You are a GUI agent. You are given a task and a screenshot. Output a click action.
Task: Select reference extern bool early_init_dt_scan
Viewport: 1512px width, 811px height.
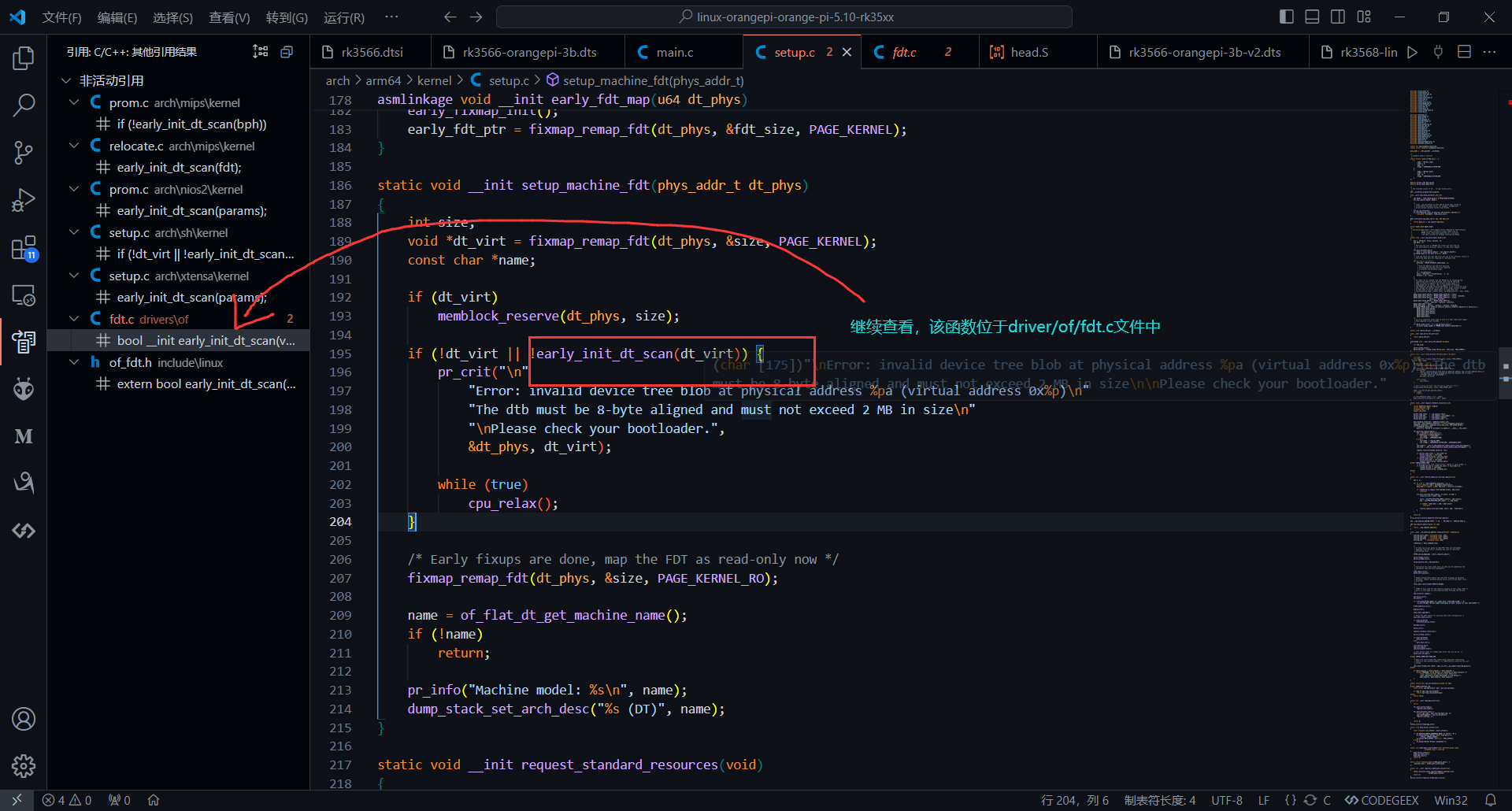click(178, 383)
